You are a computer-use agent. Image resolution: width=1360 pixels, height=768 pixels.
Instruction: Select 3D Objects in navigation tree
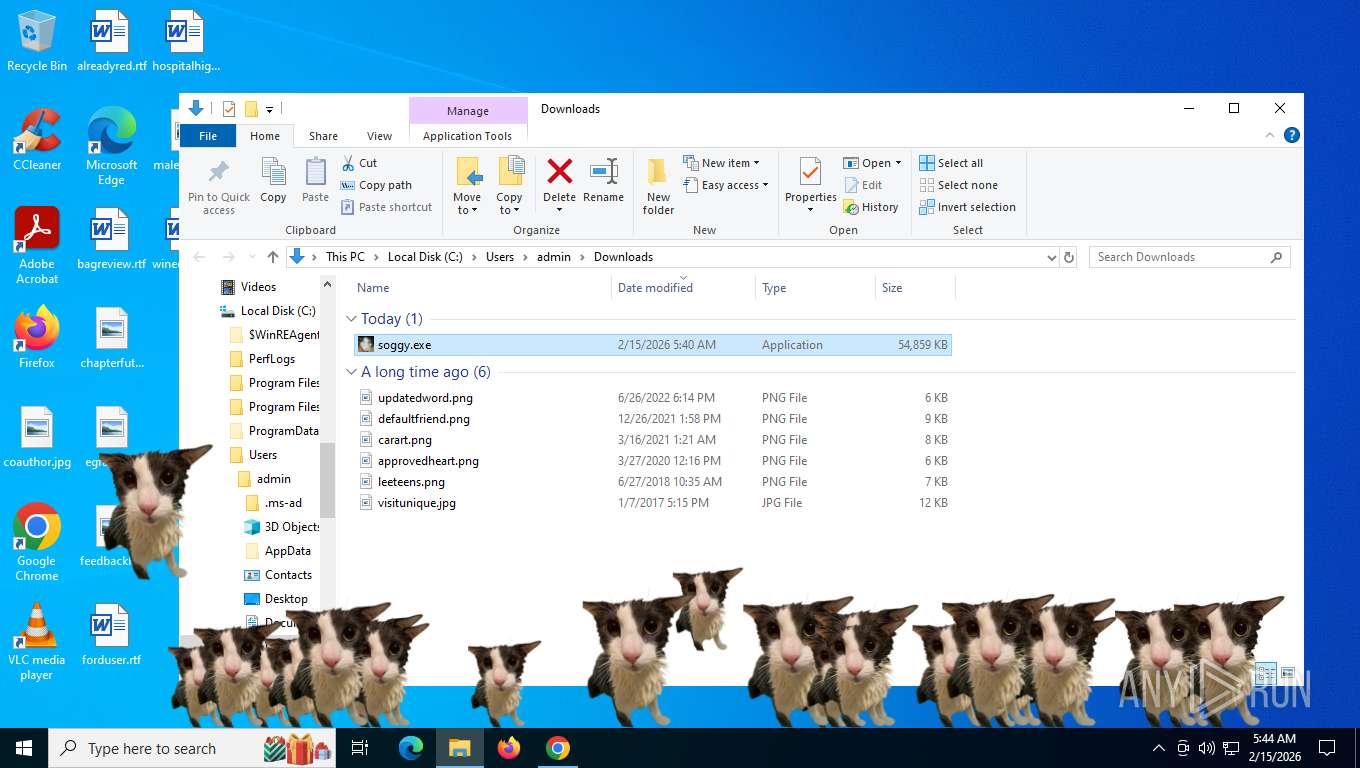283,527
